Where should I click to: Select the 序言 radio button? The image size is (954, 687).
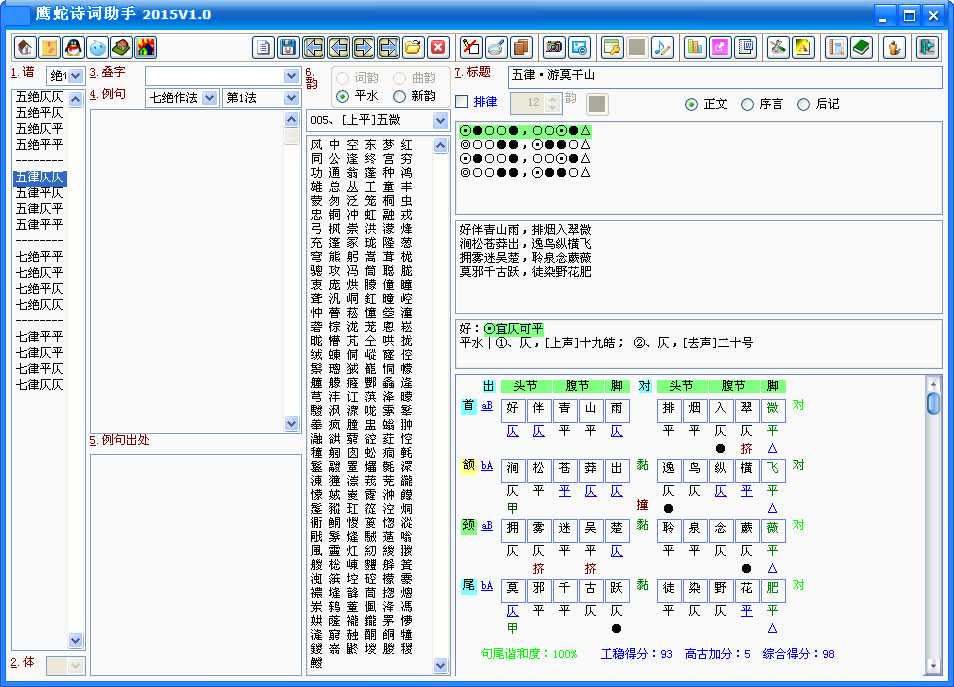pos(747,104)
